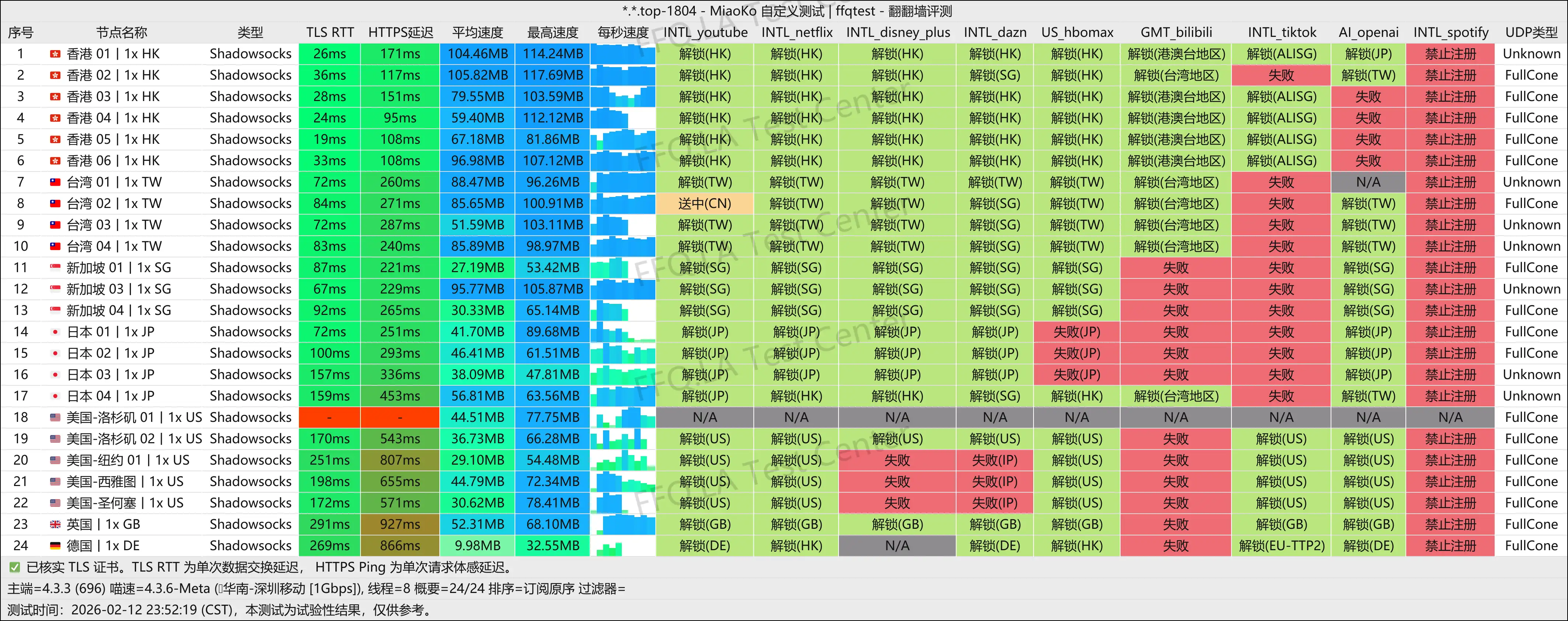This screenshot has width=1568, height=621.
Task: Click the US flag next to 美国-纽约 01
Action: point(55,460)
